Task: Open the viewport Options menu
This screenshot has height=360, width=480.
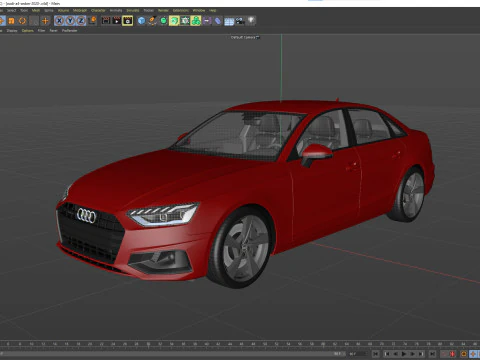Action: pos(28,31)
